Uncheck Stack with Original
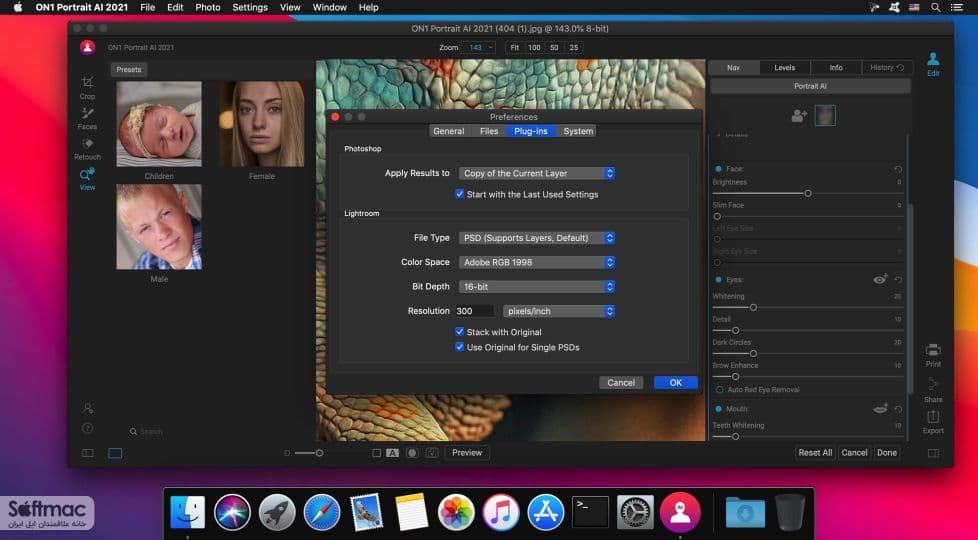 click(460, 332)
